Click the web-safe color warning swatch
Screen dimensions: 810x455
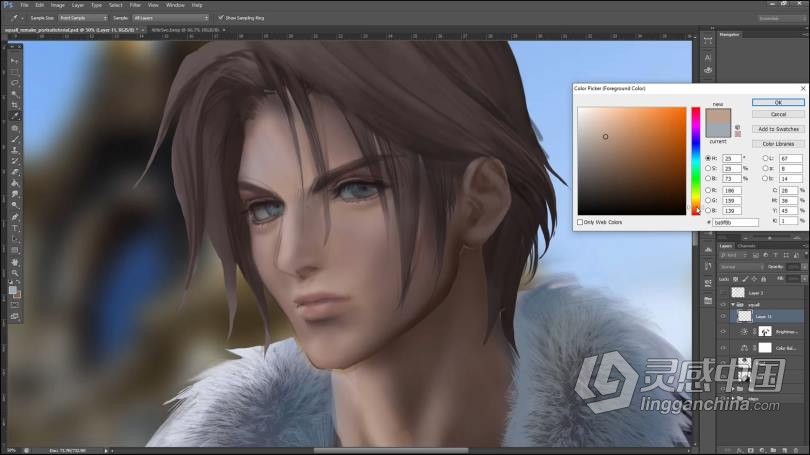738,134
